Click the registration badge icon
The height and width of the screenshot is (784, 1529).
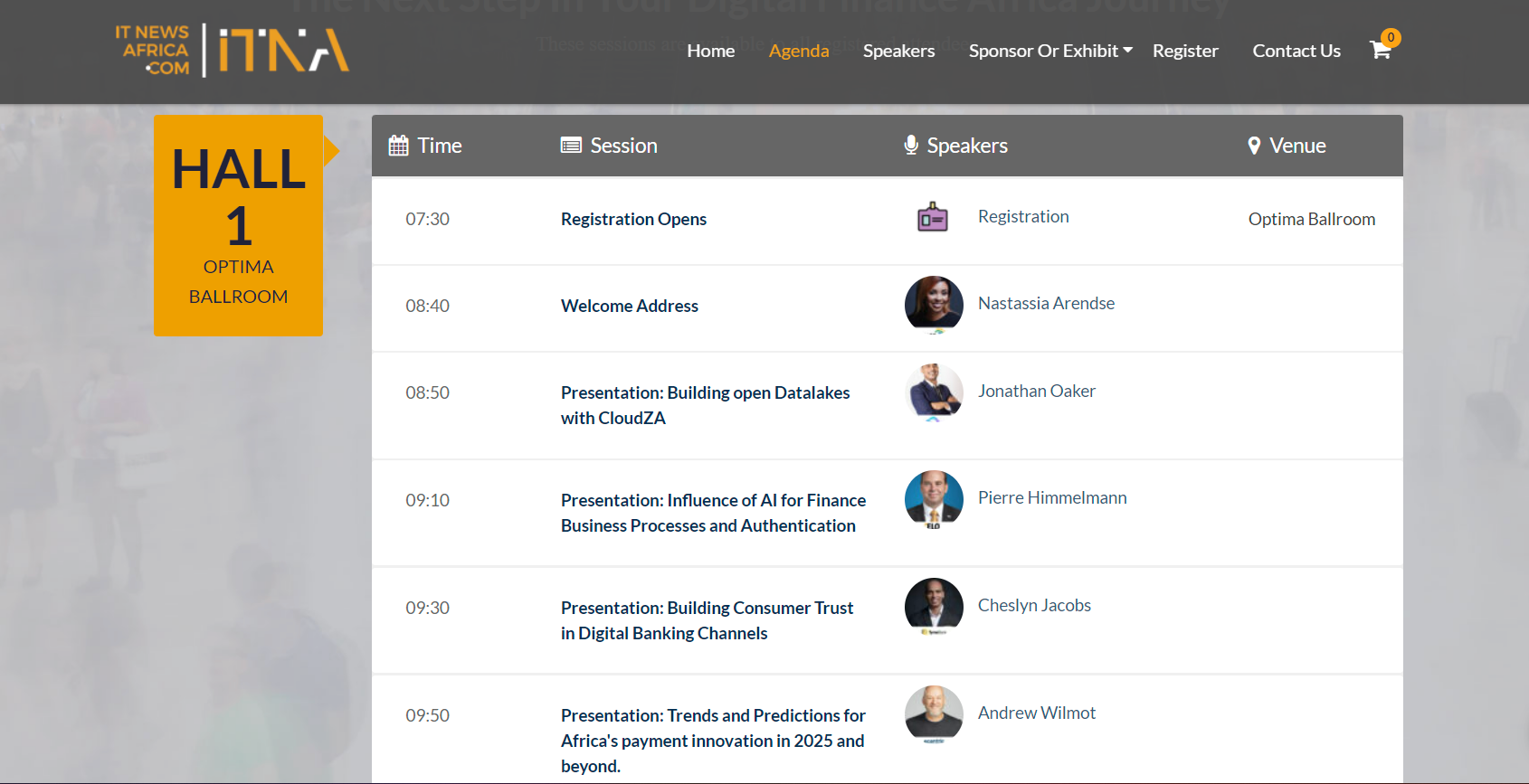tap(933, 218)
